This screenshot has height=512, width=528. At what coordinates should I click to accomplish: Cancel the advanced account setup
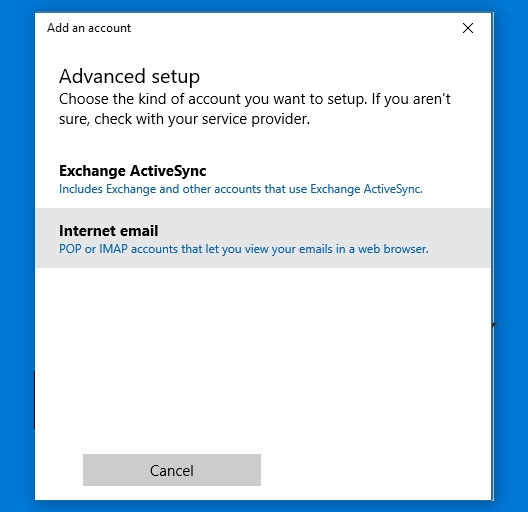172,470
